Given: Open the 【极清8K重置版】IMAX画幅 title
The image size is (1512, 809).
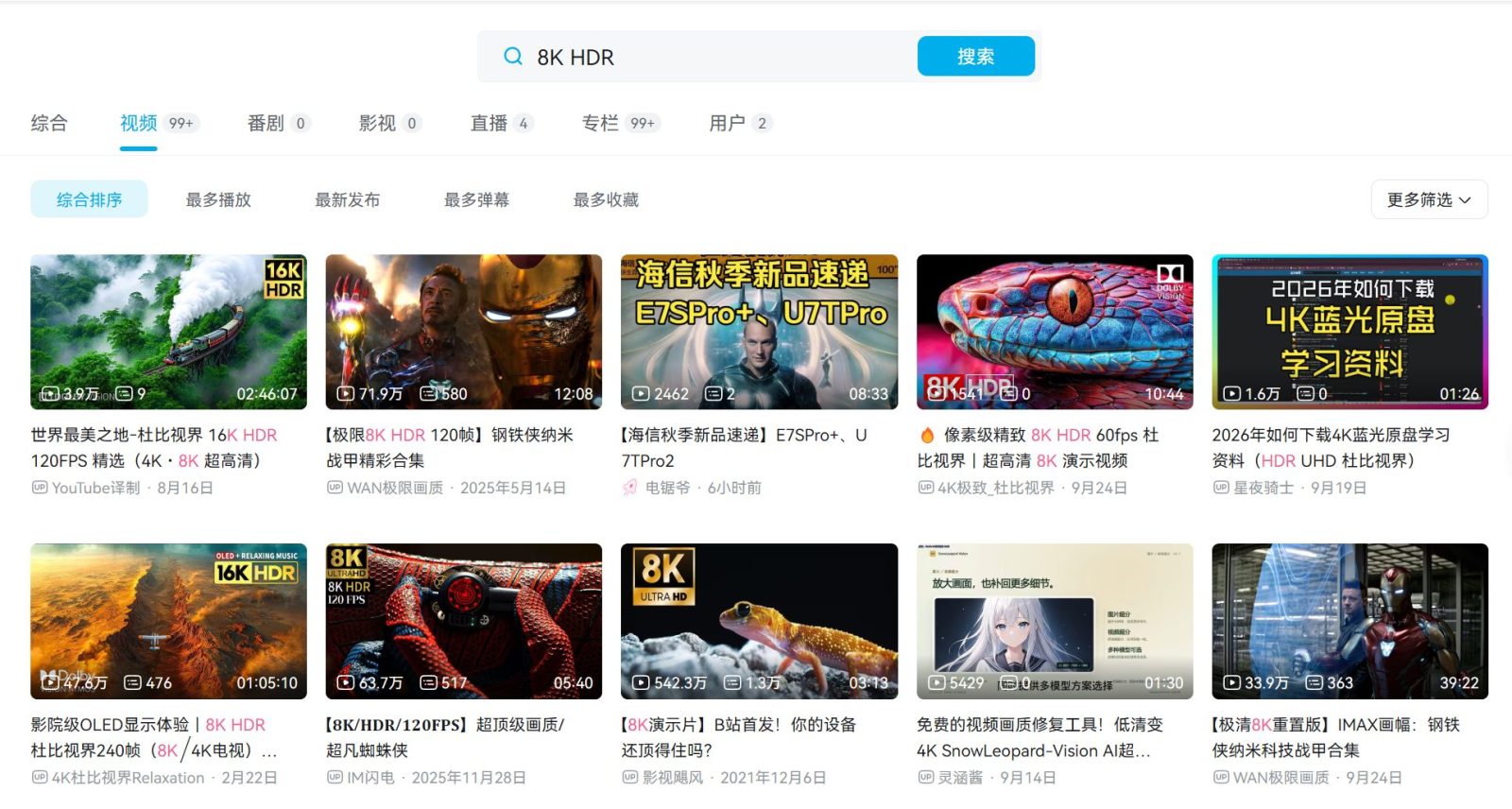Looking at the screenshot, I should (x=1336, y=737).
